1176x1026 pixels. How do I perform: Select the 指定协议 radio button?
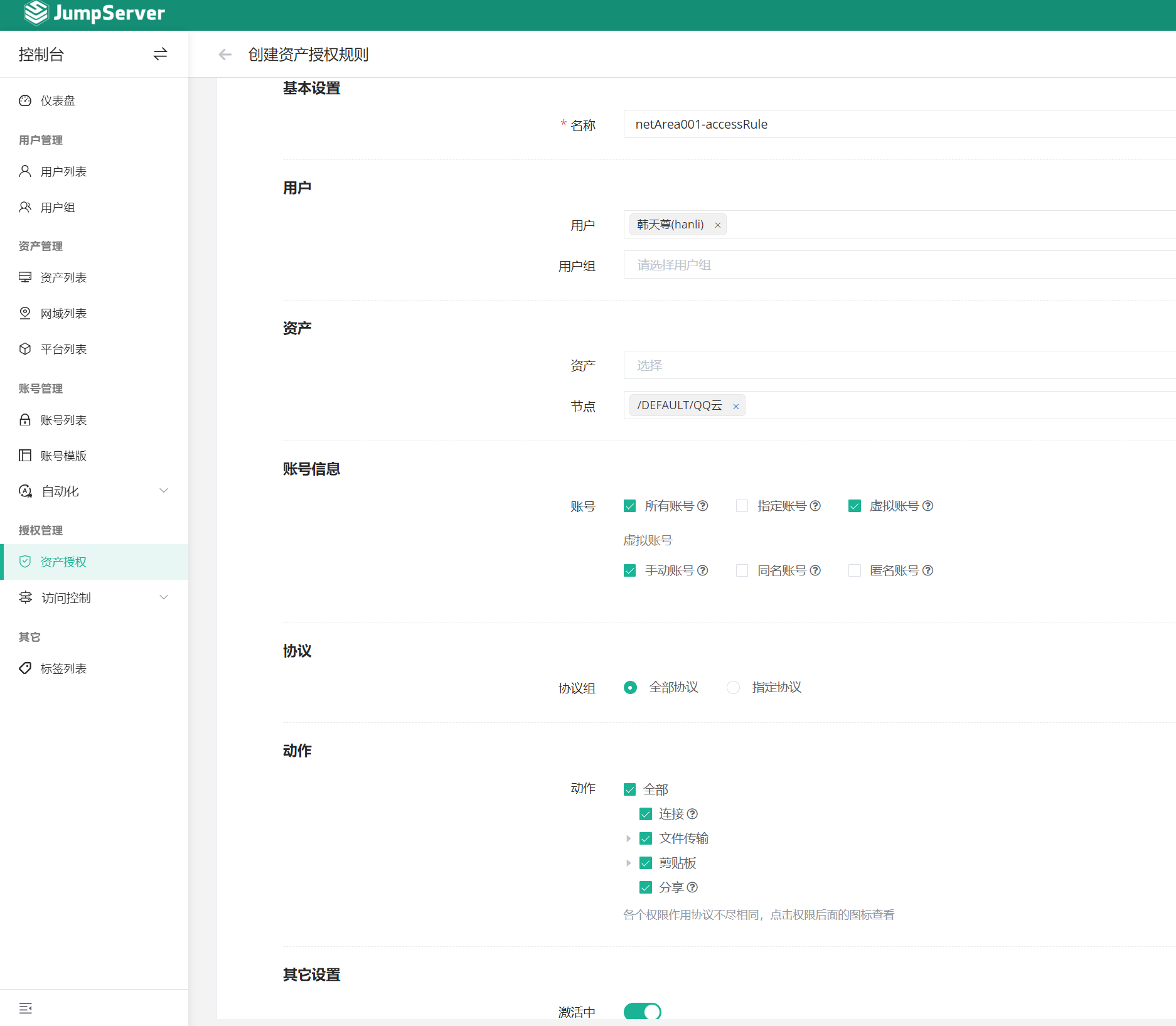tap(733, 687)
